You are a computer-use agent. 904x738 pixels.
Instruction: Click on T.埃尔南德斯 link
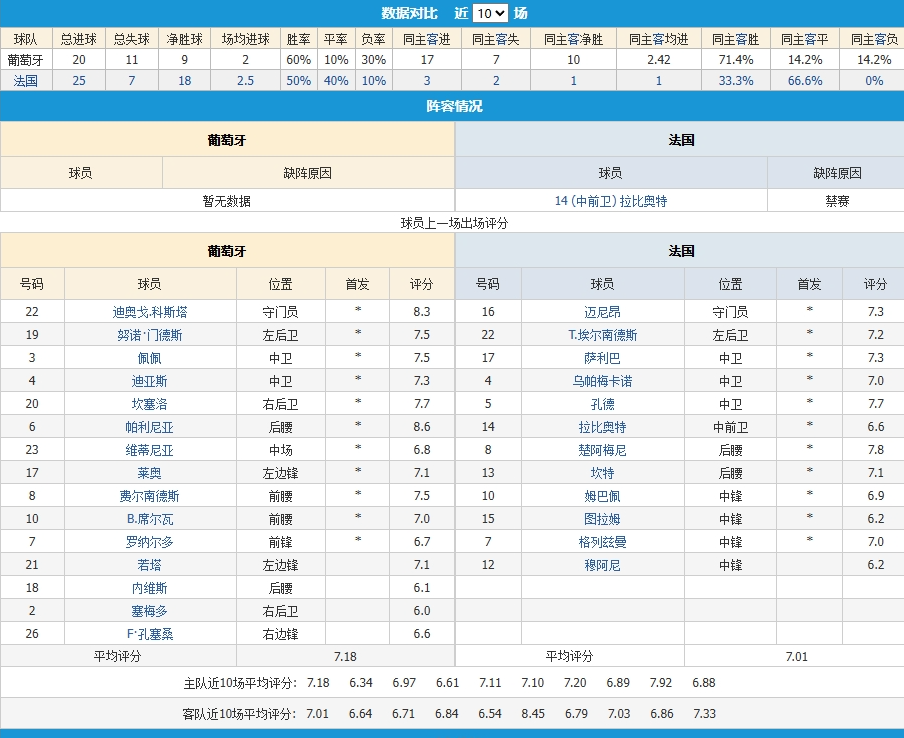[x=602, y=335]
